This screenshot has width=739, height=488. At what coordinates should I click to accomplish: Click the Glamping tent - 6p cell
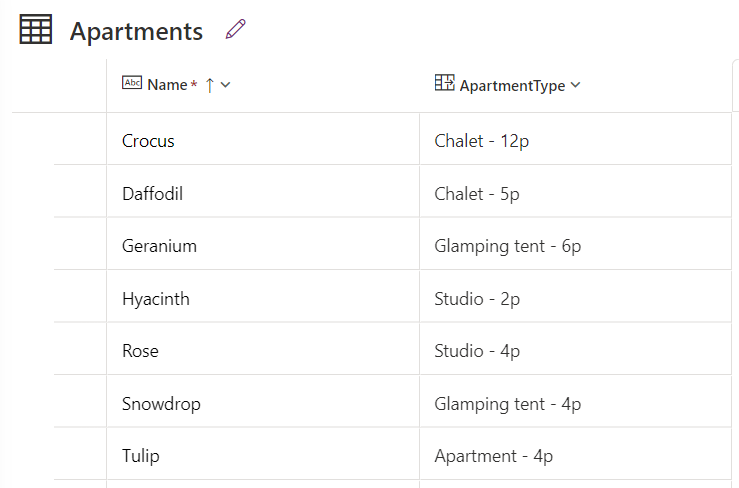click(575, 244)
